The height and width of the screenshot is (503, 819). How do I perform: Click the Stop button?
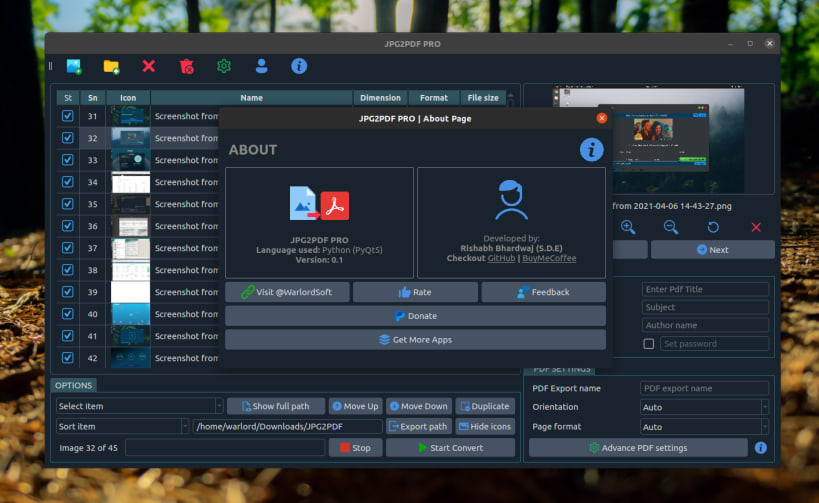(x=355, y=448)
